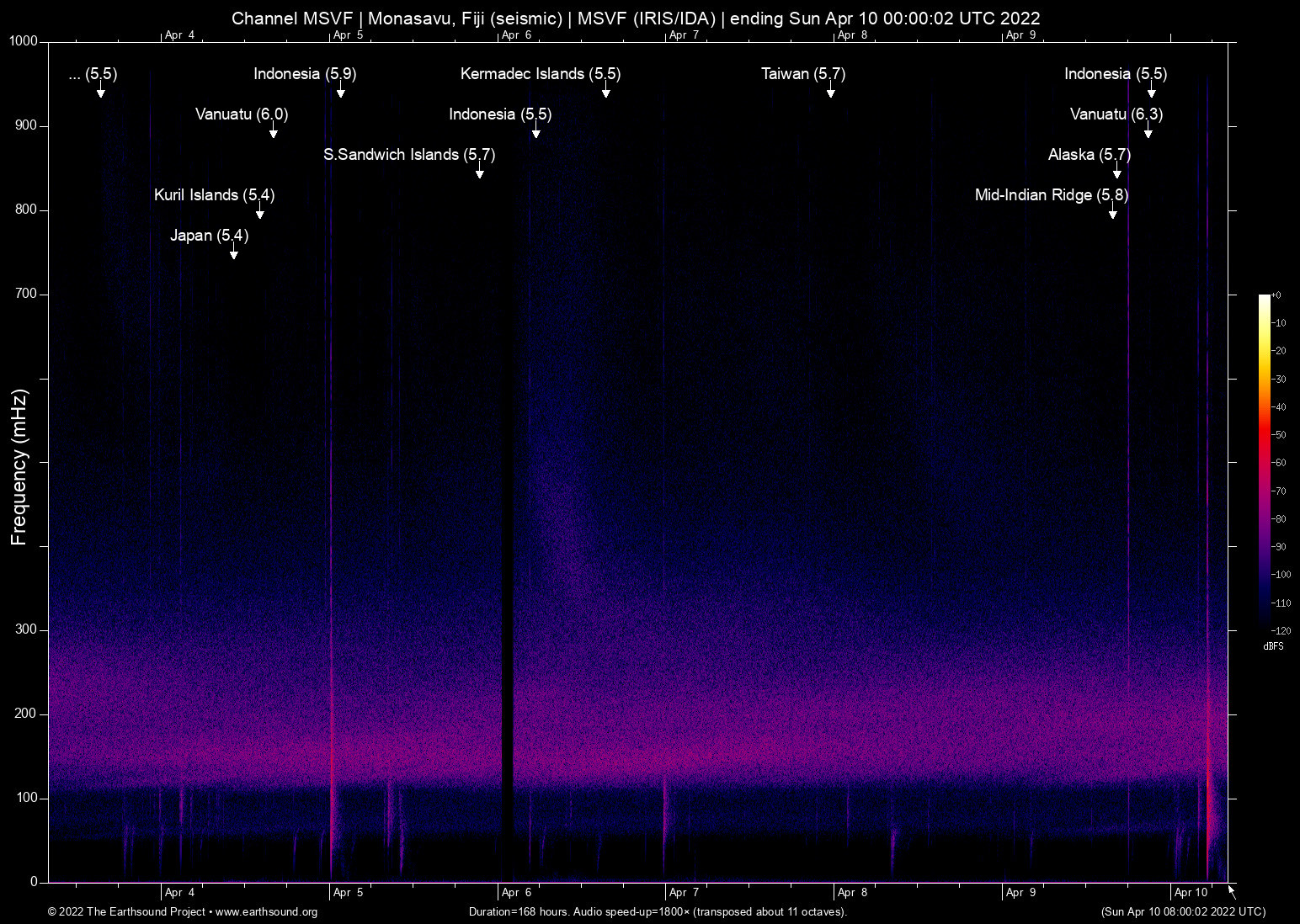
Task: Click Apr 10 on the bottom time axis
Action: point(1191,893)
